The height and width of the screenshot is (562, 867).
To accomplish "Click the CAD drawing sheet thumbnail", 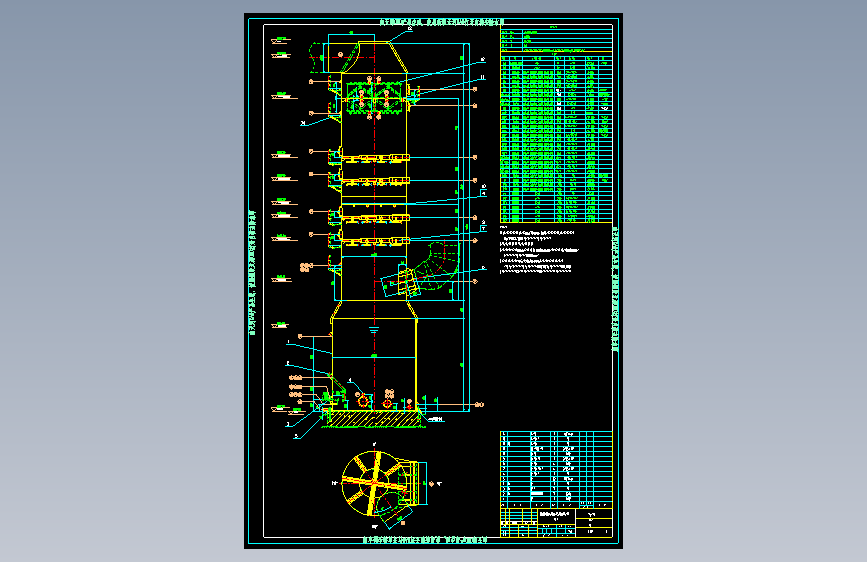I will pyautogui.click(x=434, y=281).
